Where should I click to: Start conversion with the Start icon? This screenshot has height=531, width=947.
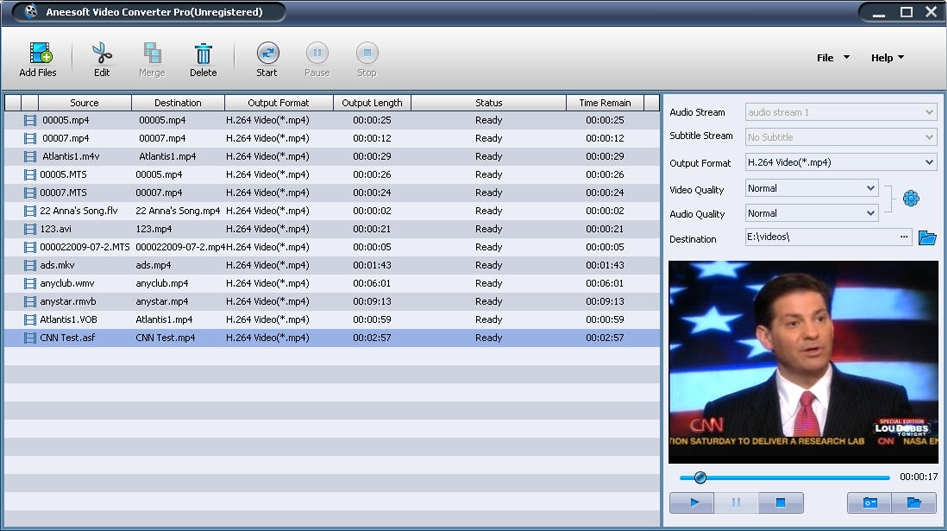point(267,59)
